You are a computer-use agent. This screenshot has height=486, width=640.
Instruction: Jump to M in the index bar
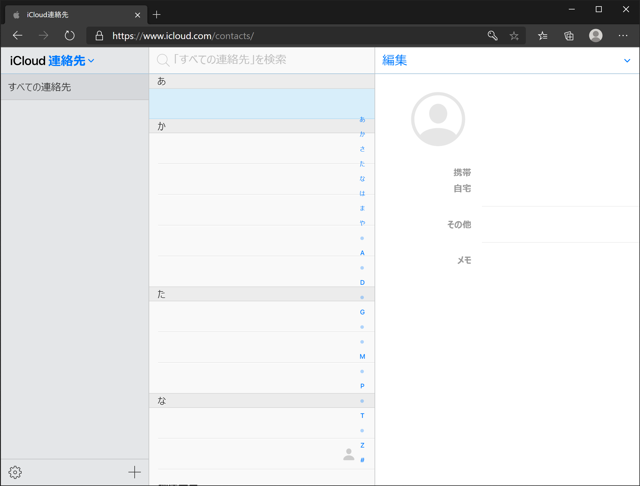click(x=362, y=357)
